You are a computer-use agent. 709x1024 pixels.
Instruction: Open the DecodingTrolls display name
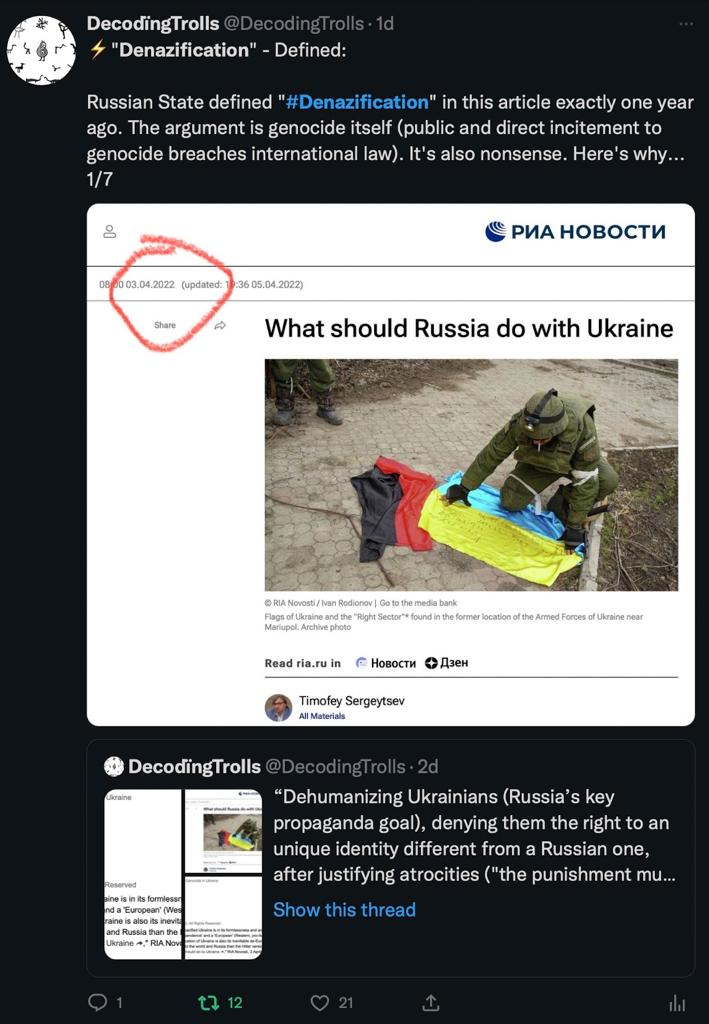[x=153, y=24]
